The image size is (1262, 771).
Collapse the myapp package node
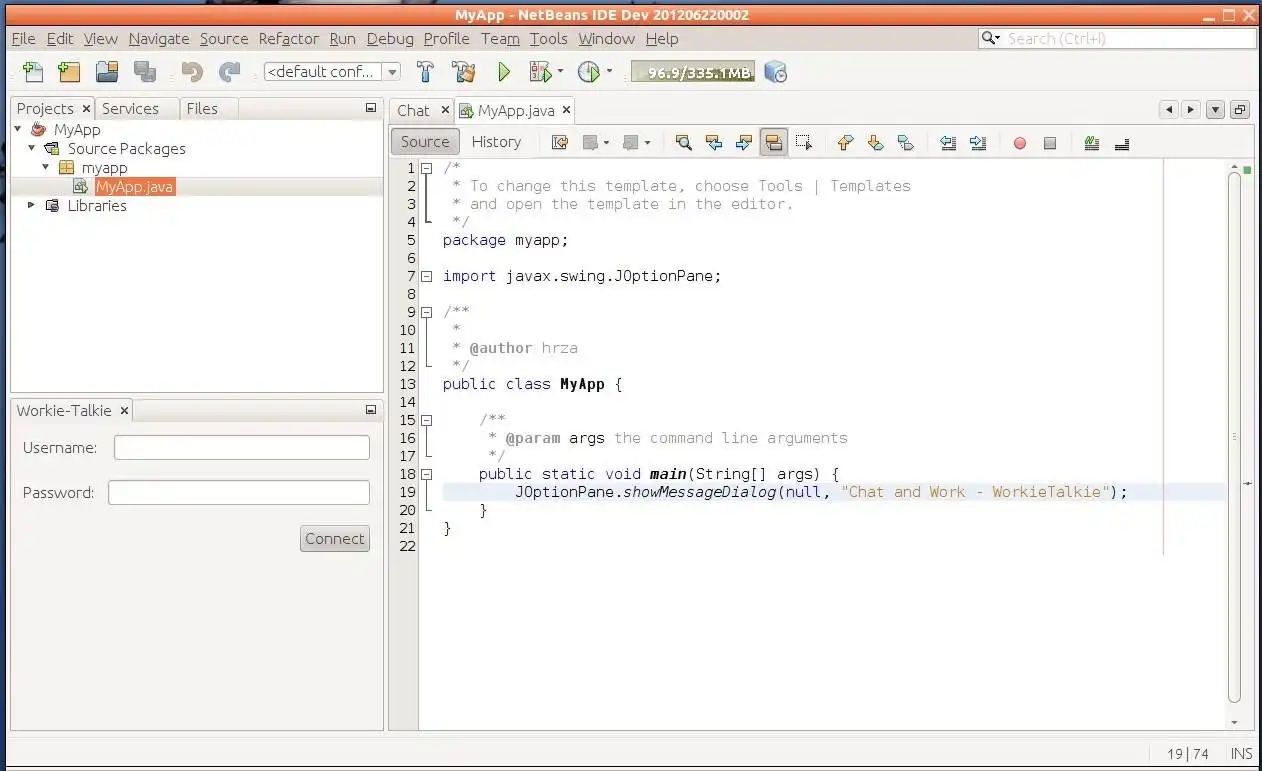click(x=46, y=167)
